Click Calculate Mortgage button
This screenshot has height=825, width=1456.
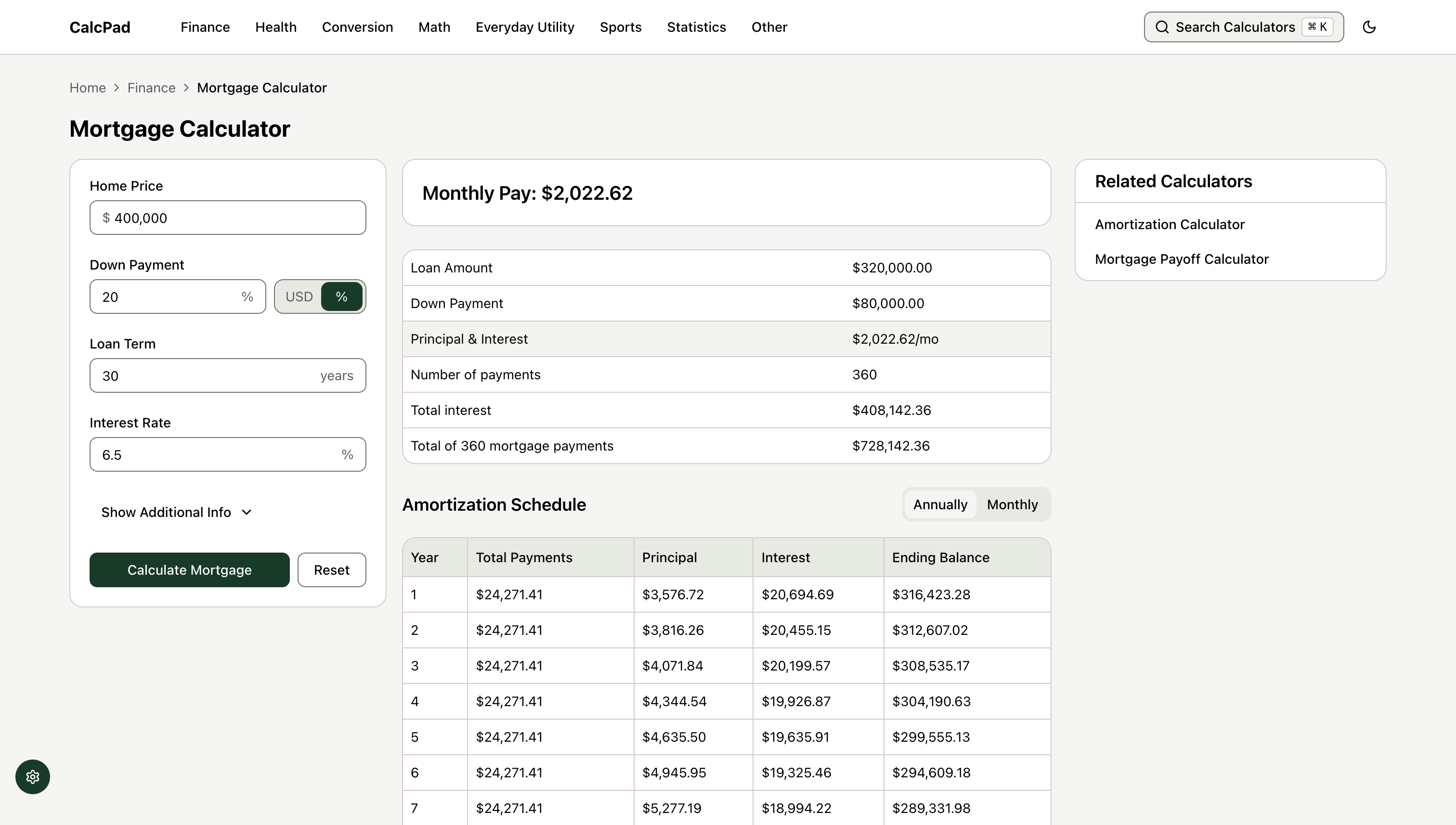click(x=189, y=570)
